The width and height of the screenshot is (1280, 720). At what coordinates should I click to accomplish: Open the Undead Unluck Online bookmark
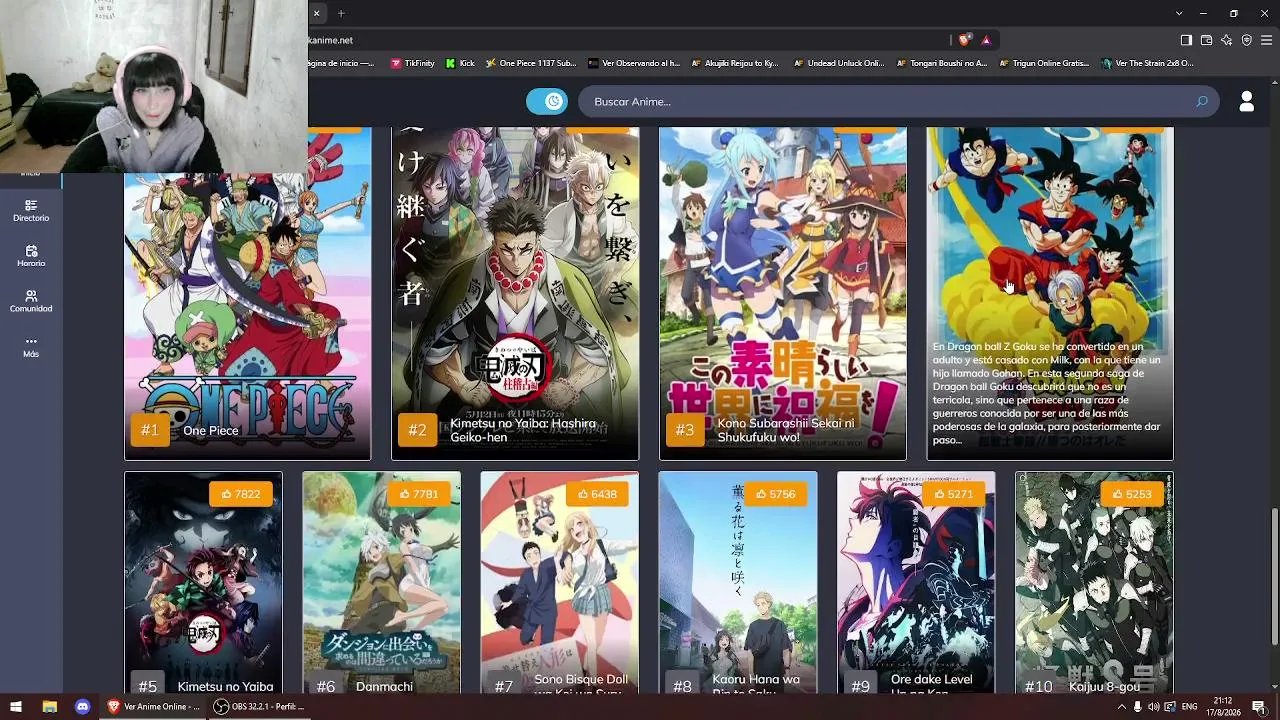point(839,63)
